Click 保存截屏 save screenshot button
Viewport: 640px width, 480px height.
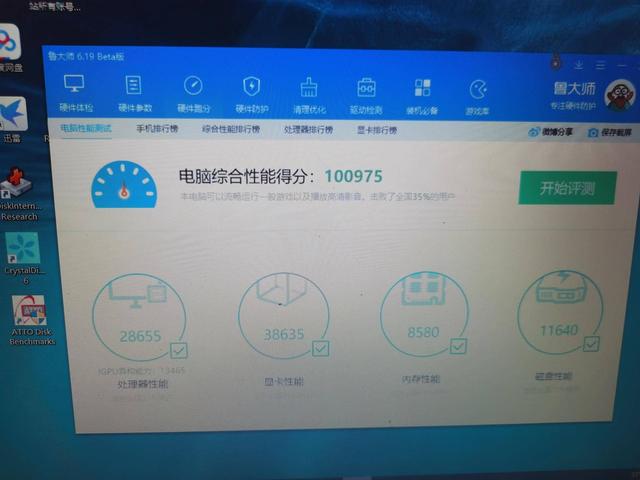pos(610,132)
